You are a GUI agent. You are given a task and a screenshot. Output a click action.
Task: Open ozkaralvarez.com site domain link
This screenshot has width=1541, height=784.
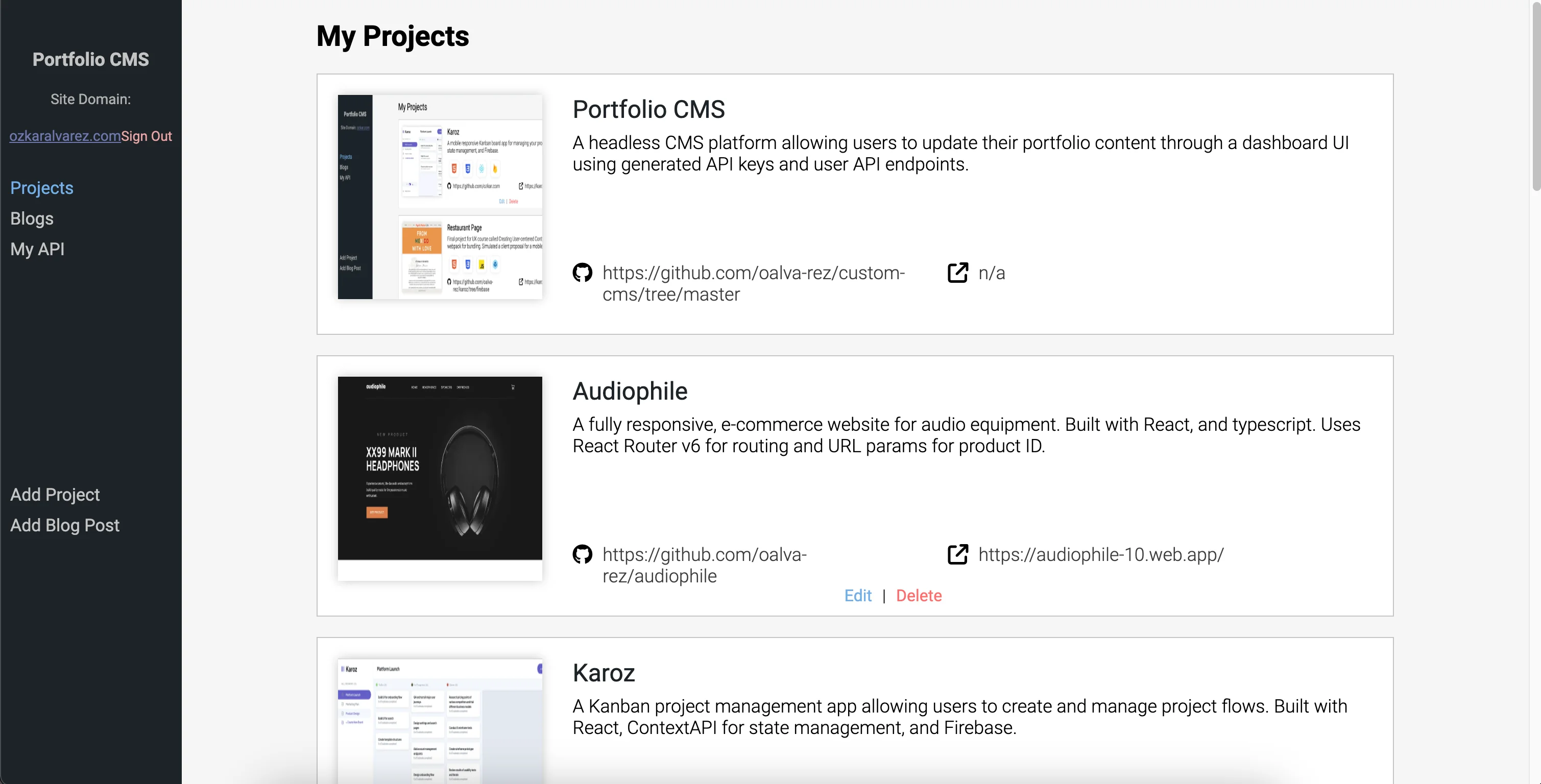[x=65, y=136]
